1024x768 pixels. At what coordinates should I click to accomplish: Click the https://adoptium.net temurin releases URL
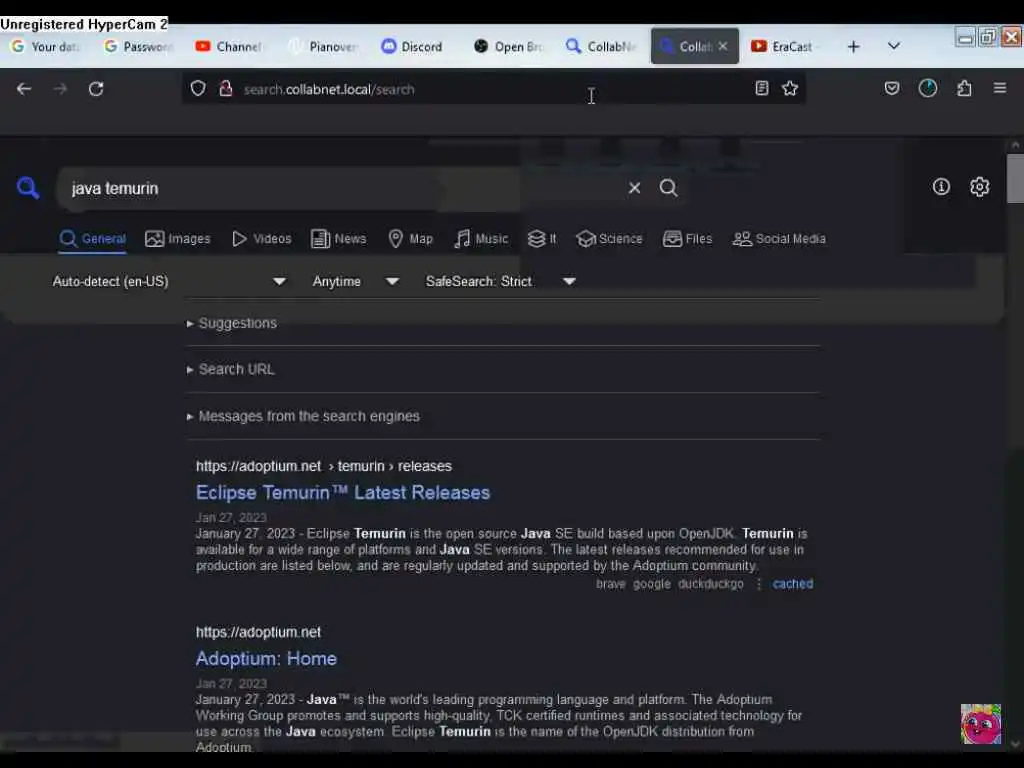pos(324,466)
